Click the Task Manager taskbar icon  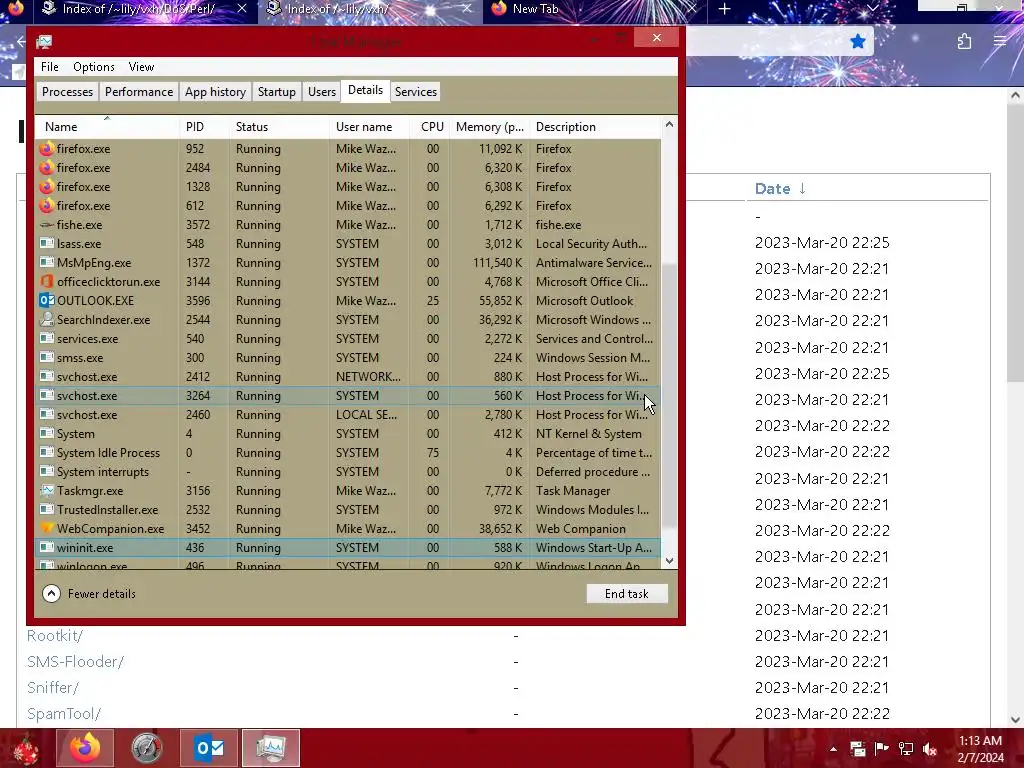coord(271,748)
